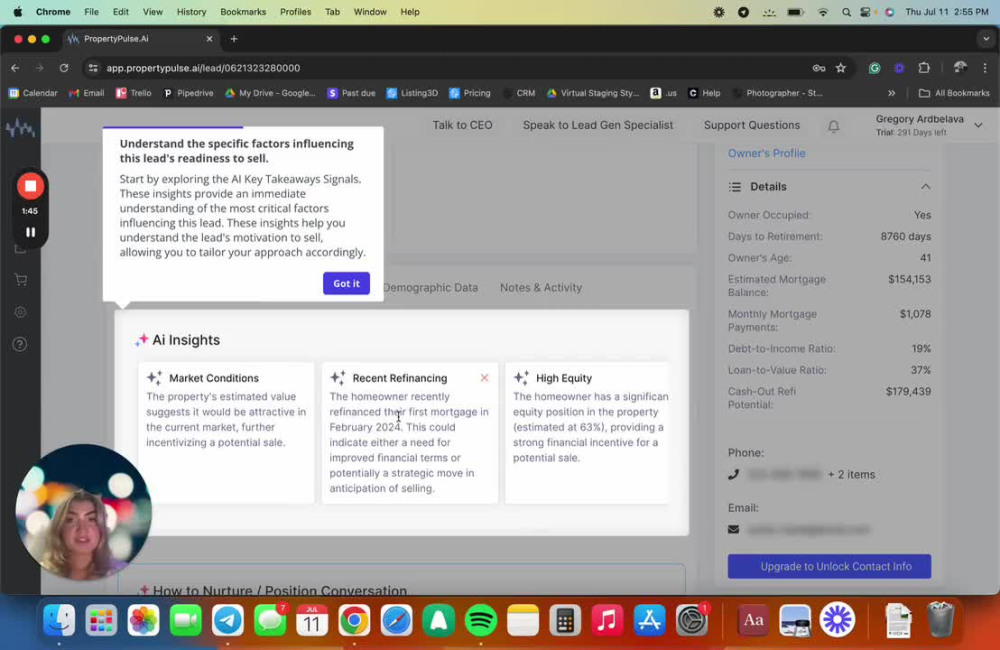The height and width of the screenshot is (650, 1000).
Task: Open Speak to Lead Gen Specialist
Action: coord(598,125)
